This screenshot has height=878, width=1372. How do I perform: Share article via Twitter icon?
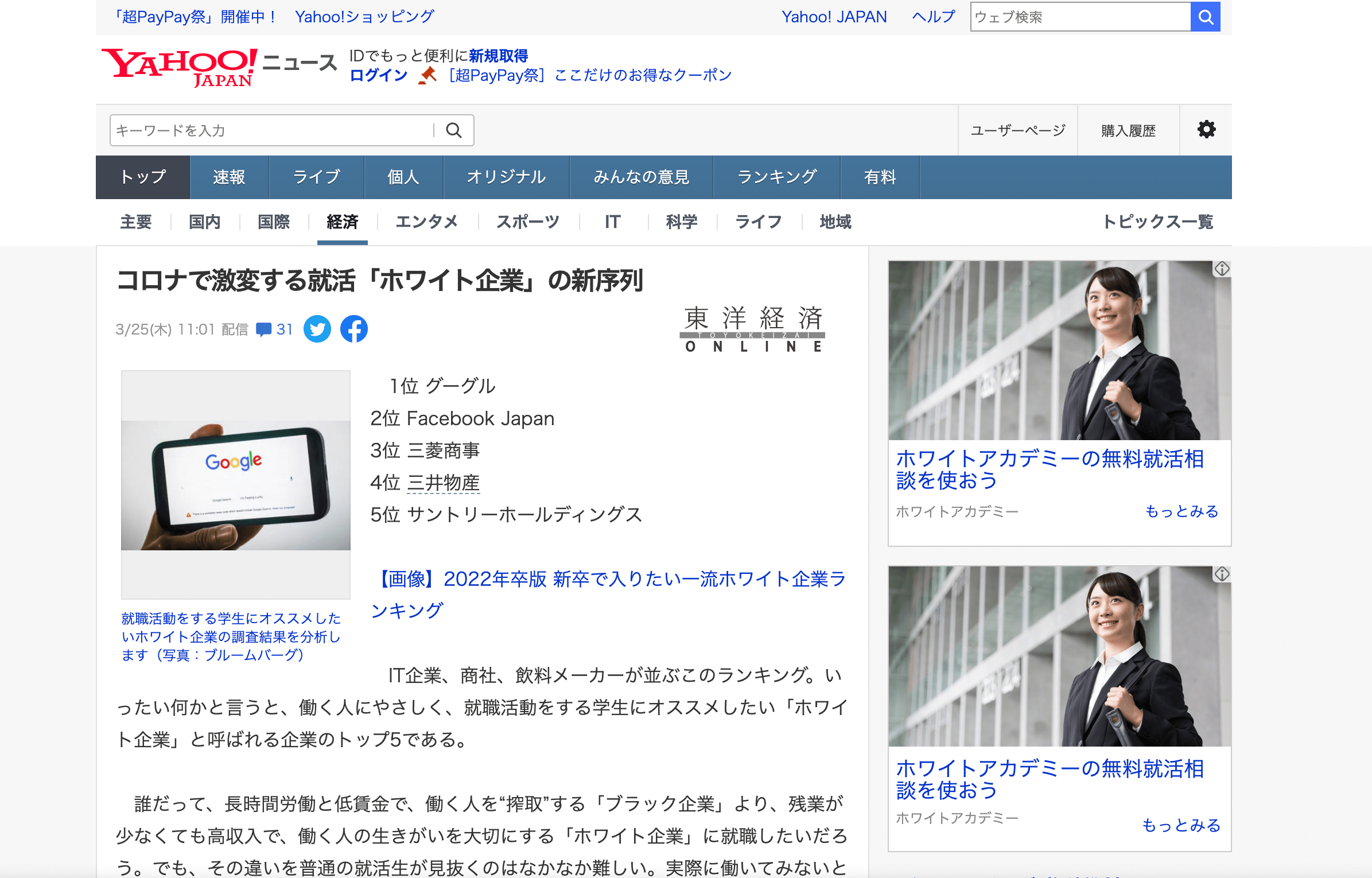click(317, 329)
